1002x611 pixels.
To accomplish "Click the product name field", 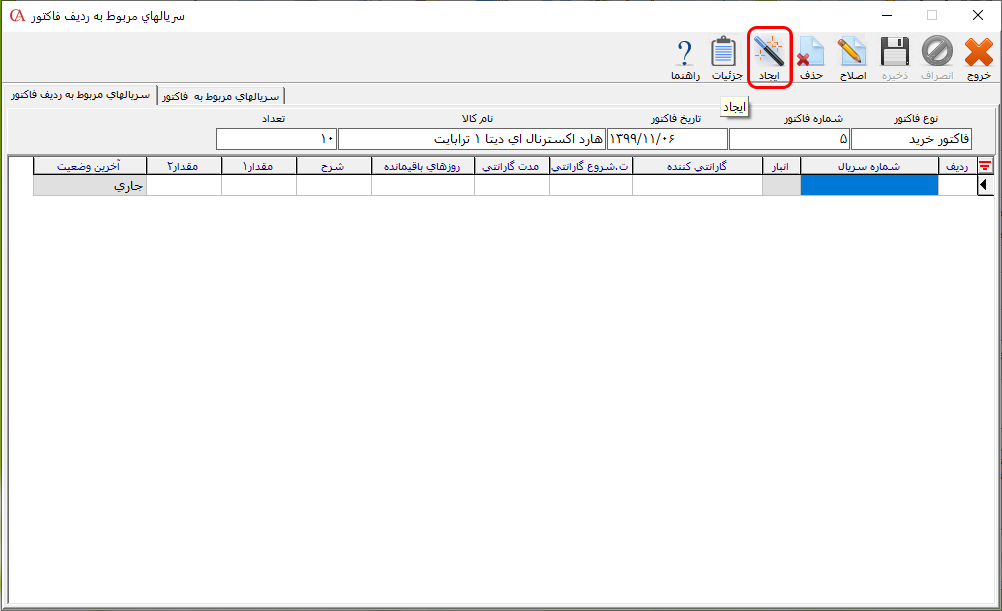I will (470, 138).
